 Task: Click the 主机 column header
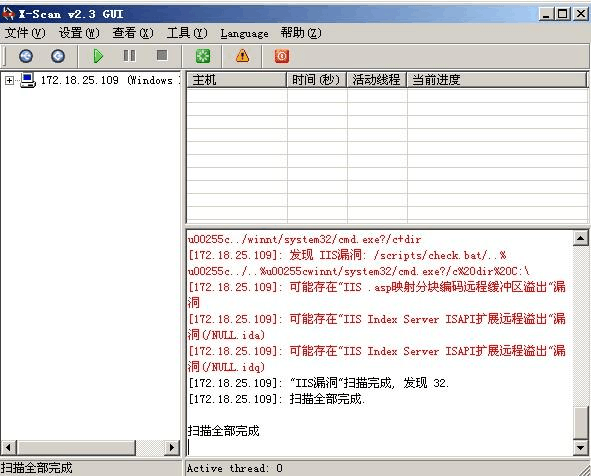(x=237, y=80)
